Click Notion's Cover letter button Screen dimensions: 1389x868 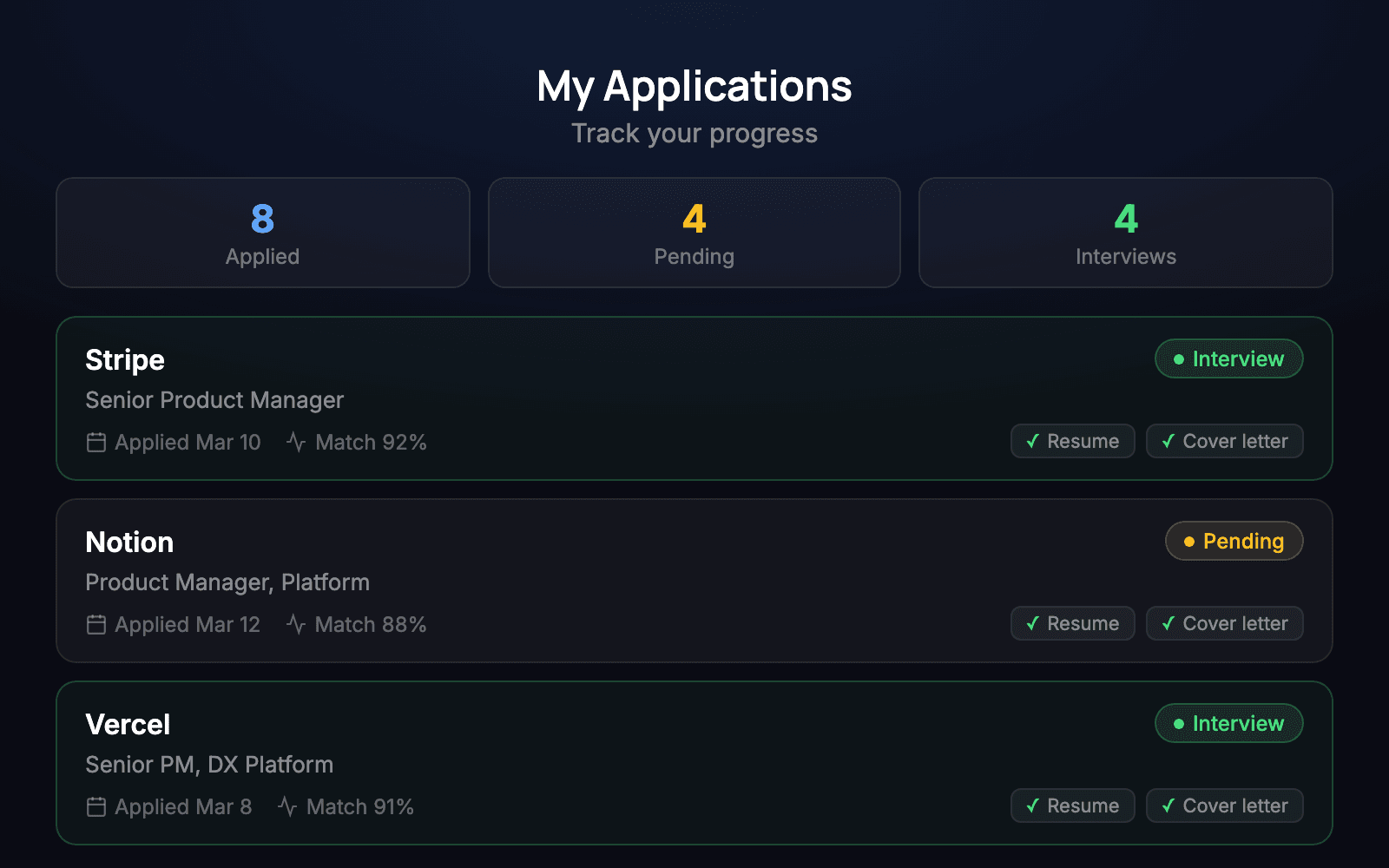point(1224,623)
